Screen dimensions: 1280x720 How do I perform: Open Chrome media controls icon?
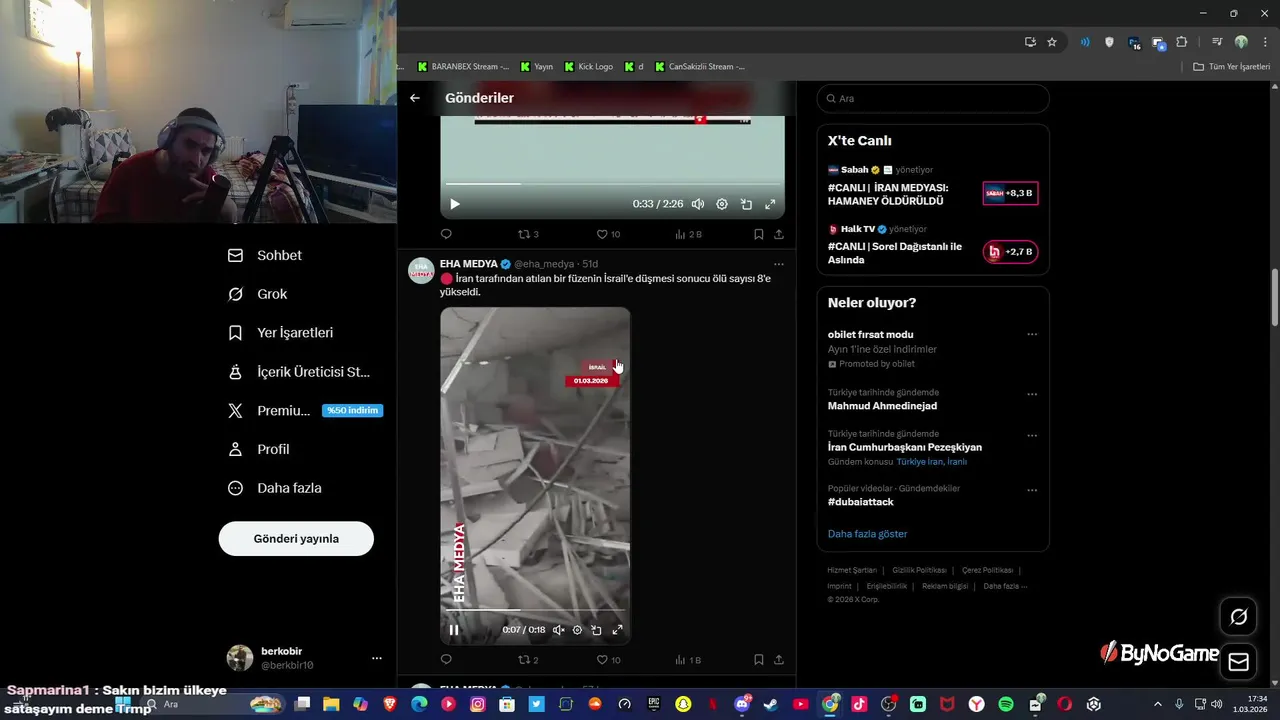coord(1217,42)
